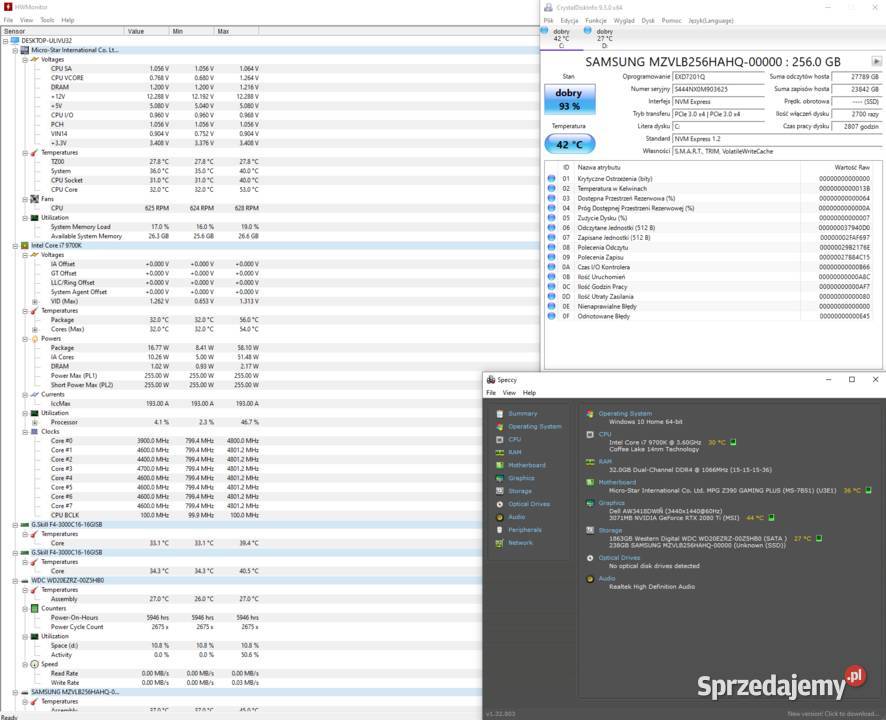Collapse WDC WD20EZRZ drive node
This screenshot has width=886, height=720.
(15, 581)
